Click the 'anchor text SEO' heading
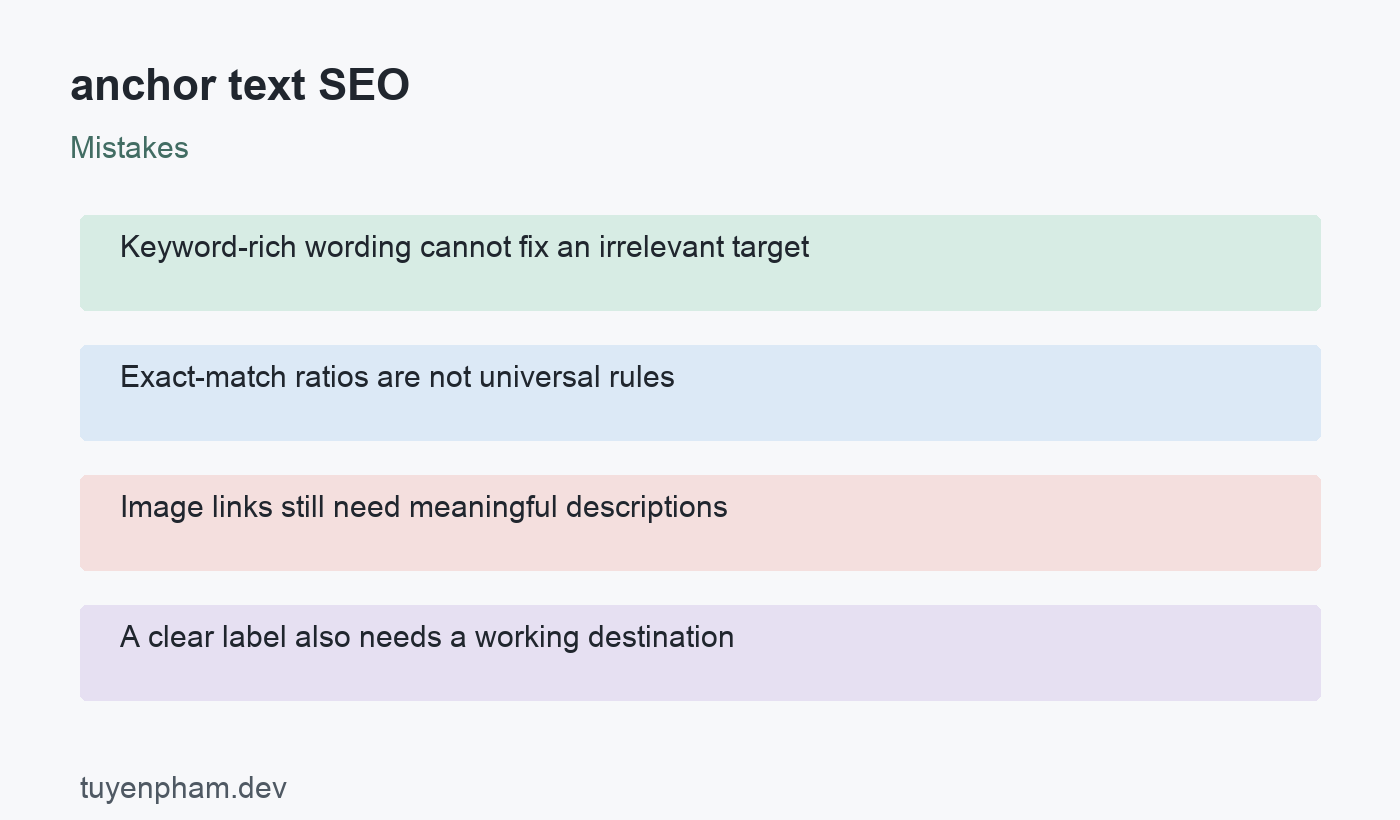 click(x=240, y=86)
